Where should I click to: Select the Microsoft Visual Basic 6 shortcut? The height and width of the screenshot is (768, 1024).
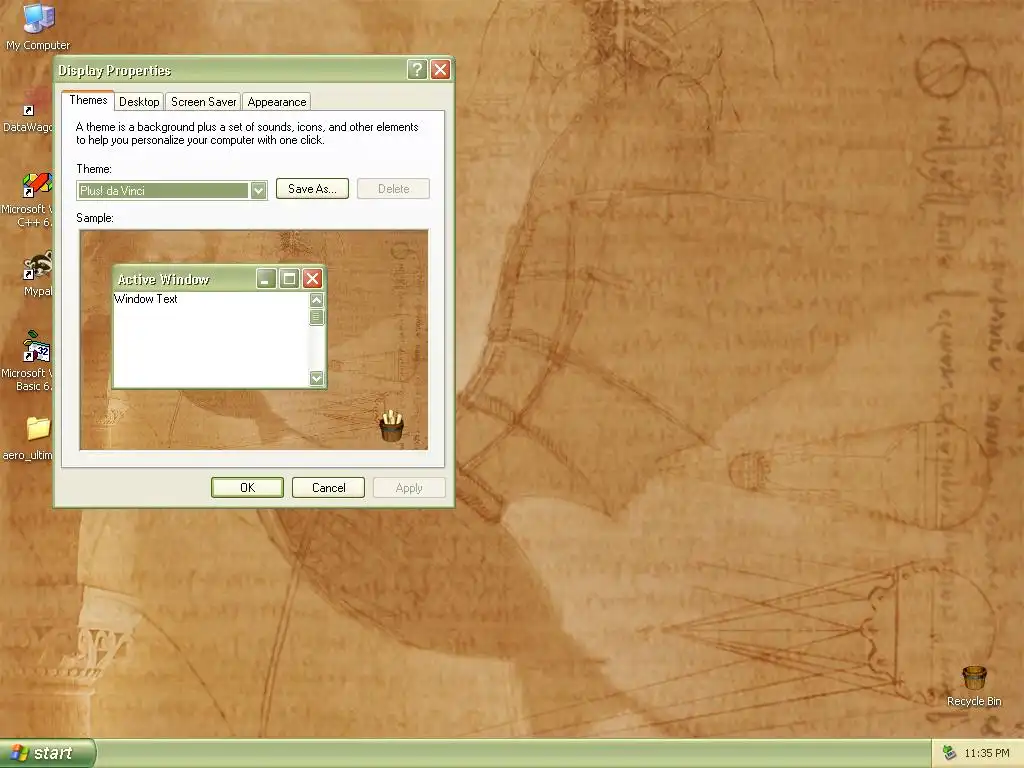pos(37,347)
